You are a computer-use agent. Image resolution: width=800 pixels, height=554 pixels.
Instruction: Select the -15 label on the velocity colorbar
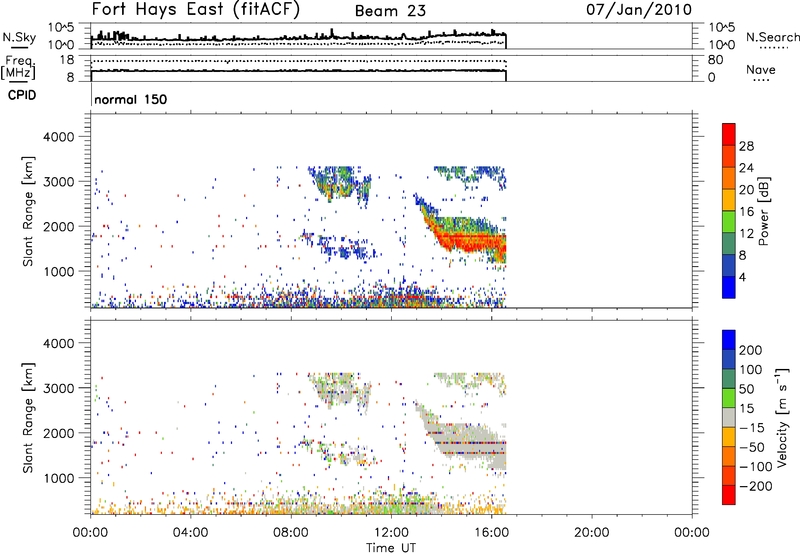(x=751, y=428)
